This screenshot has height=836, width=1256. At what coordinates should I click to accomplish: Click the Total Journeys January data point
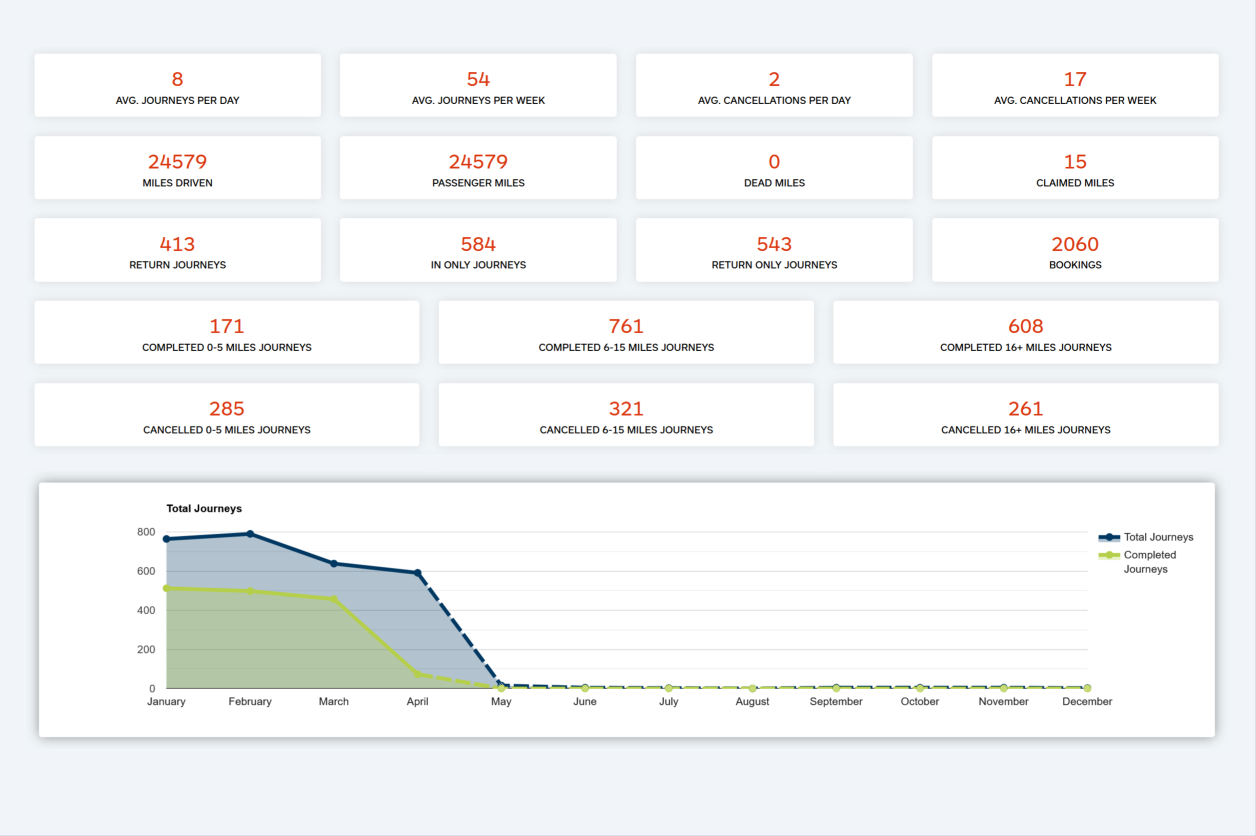coord(167,539)
